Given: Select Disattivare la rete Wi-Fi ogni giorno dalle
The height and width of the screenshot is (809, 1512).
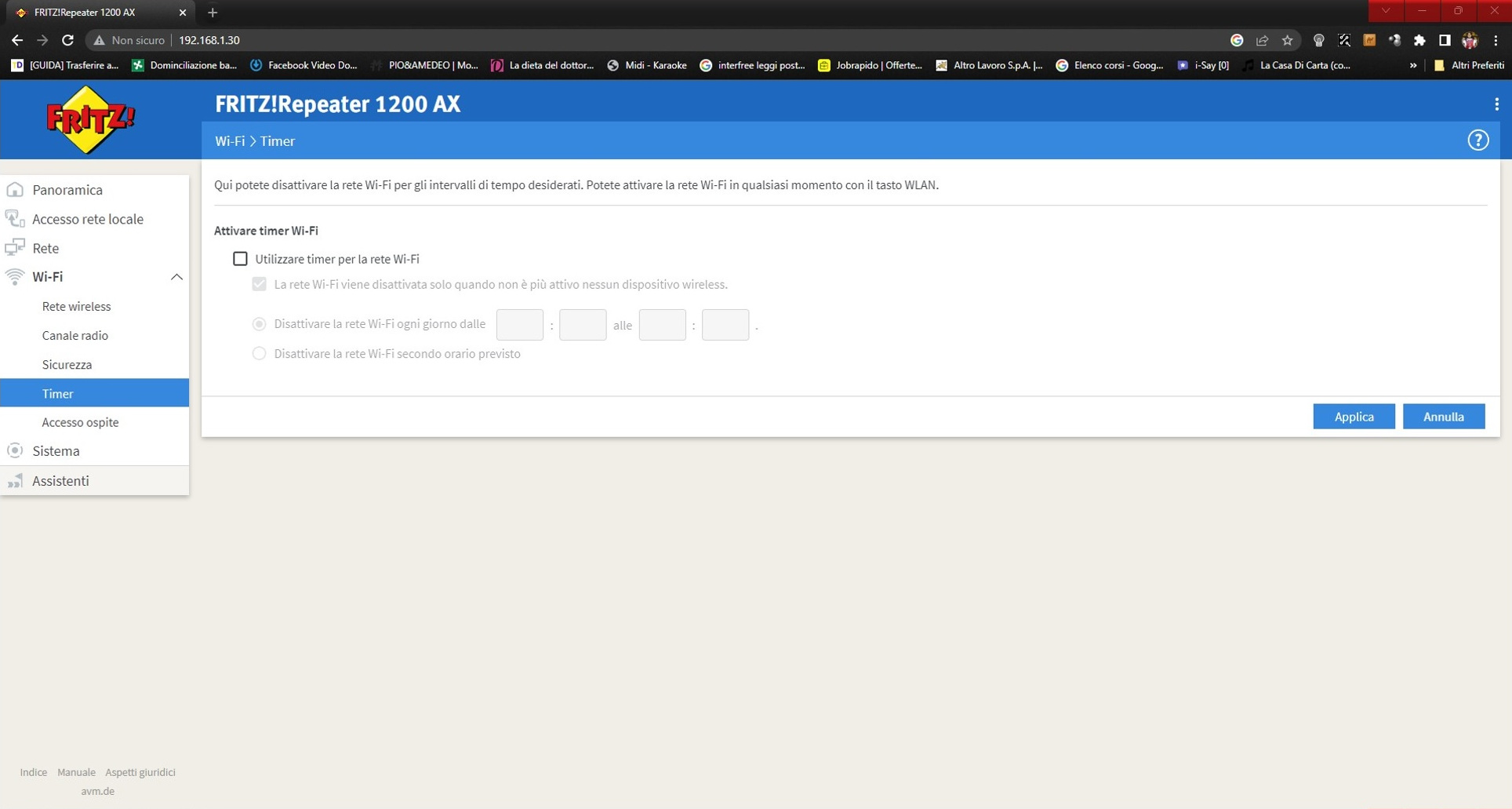Looking at the screenshot, I should pos(259,324).
